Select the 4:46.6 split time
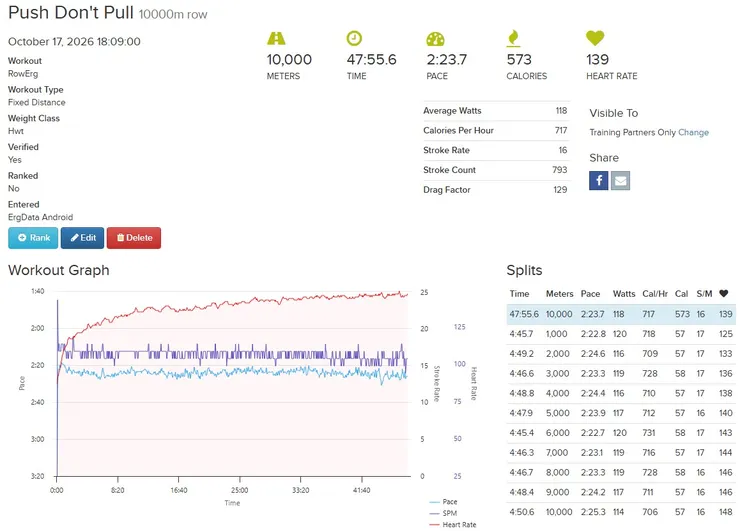Viewport: 740px width, 531px height. (x=521, y=374)
